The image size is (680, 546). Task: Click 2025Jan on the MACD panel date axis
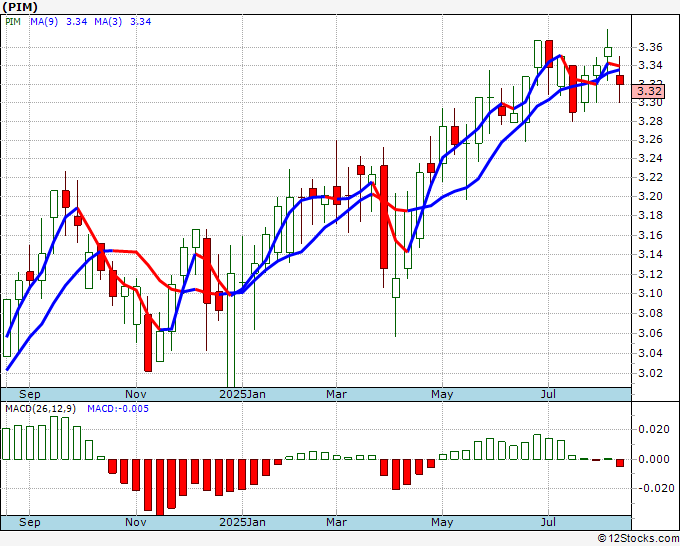coord(242,522)
